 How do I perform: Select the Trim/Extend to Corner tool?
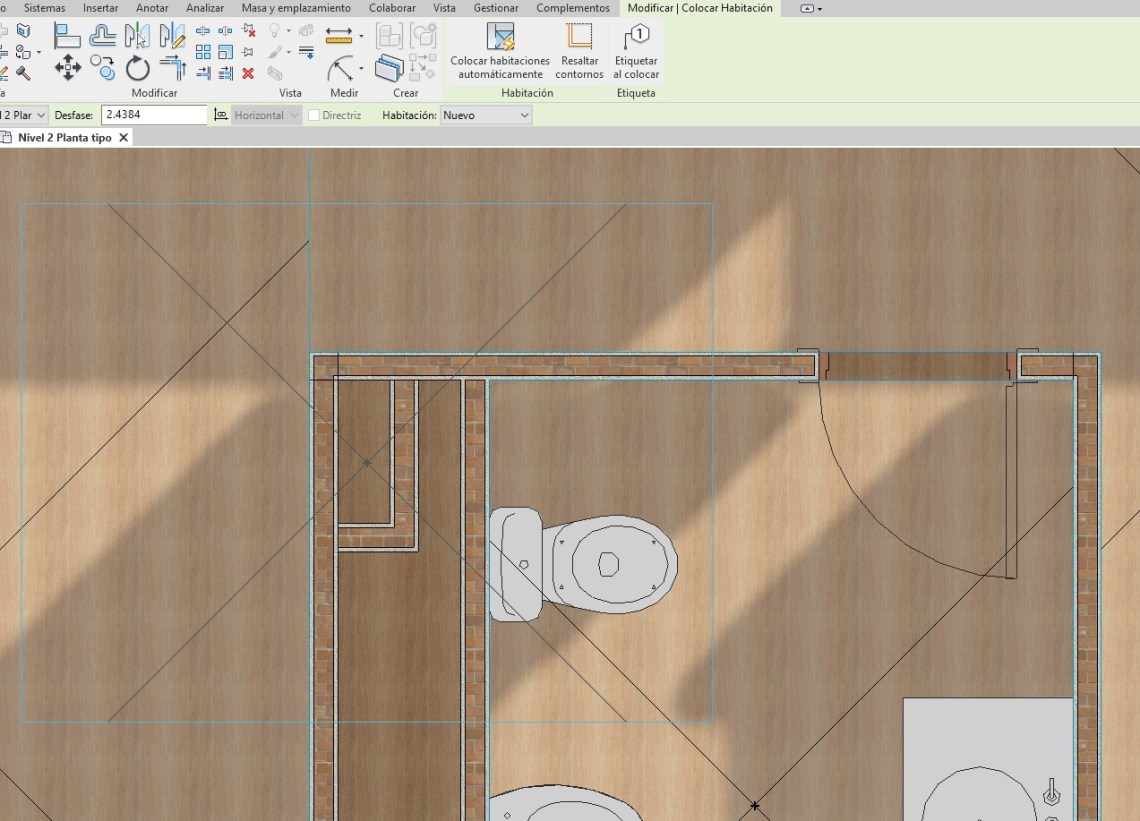(x=172, y=68)
